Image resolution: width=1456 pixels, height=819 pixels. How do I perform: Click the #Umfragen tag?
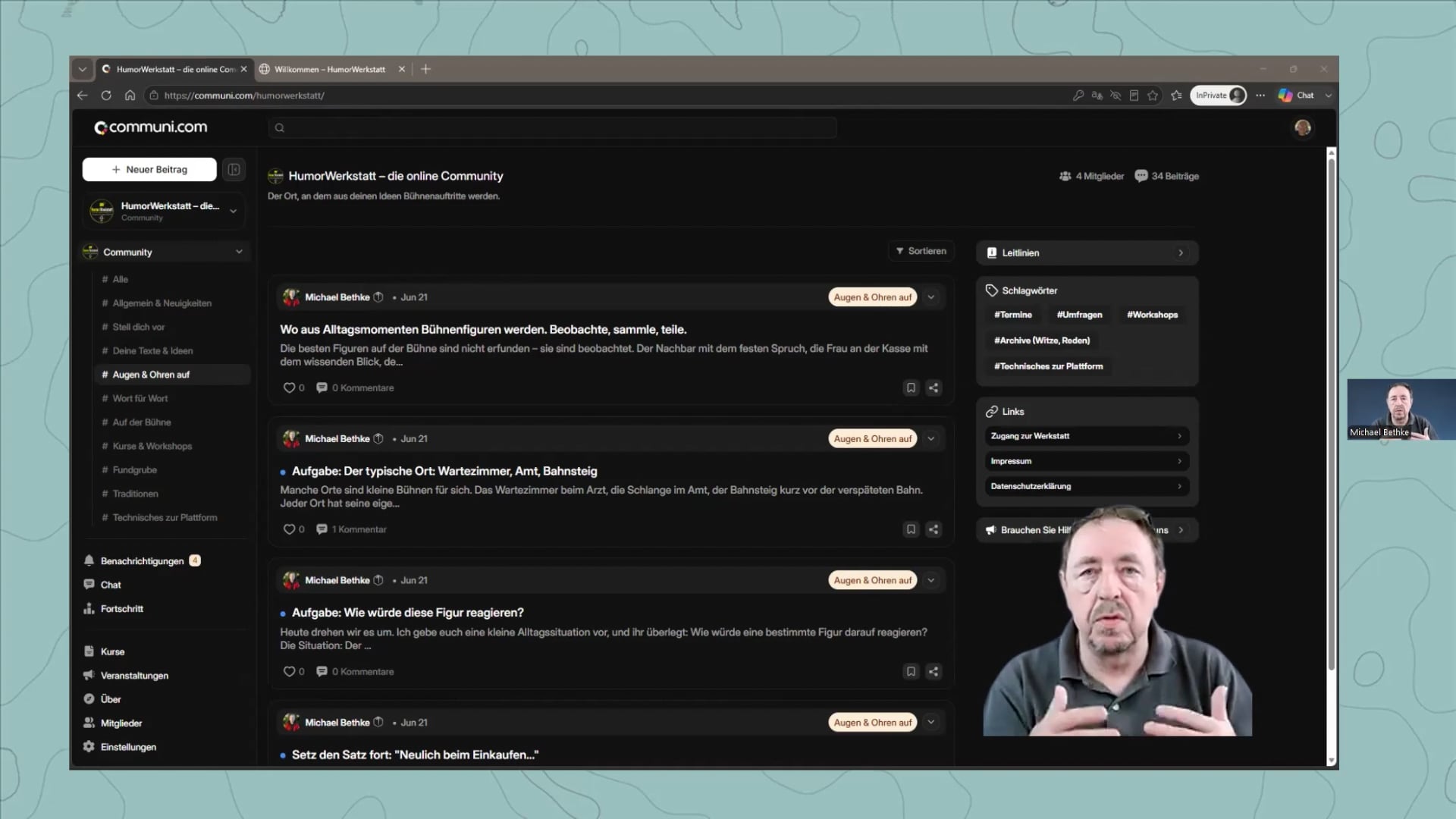click(x=1079, y=315)
